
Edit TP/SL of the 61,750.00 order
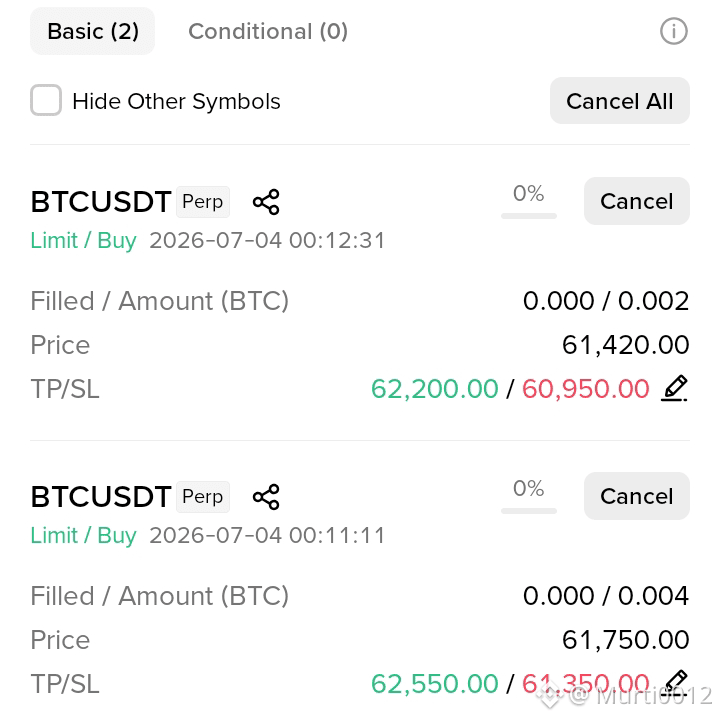(x=675, y=682)
